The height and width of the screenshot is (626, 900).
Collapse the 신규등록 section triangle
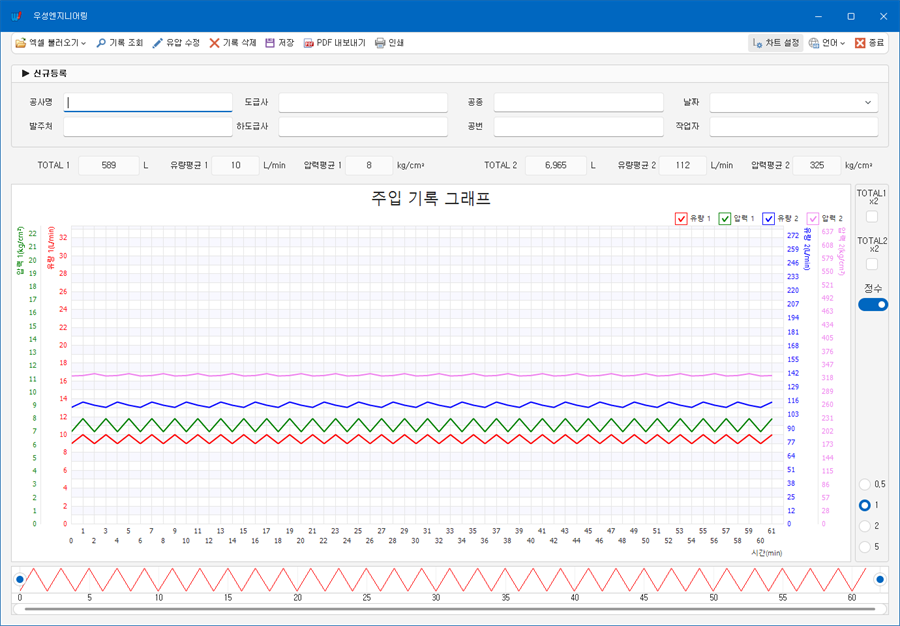[x=25, y=73]
